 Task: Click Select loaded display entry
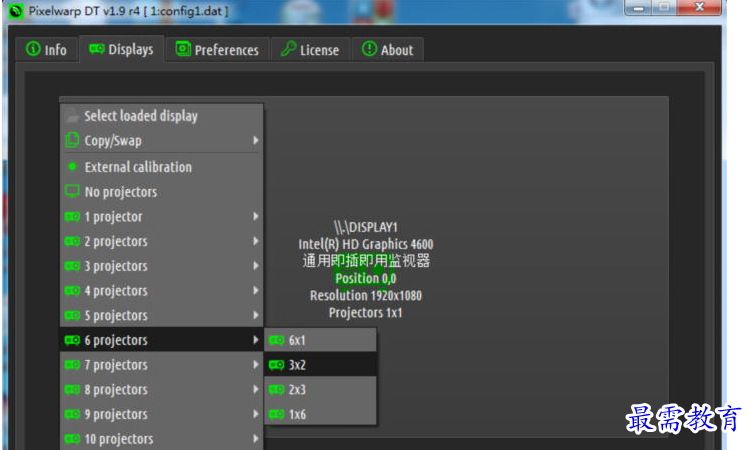140,116
